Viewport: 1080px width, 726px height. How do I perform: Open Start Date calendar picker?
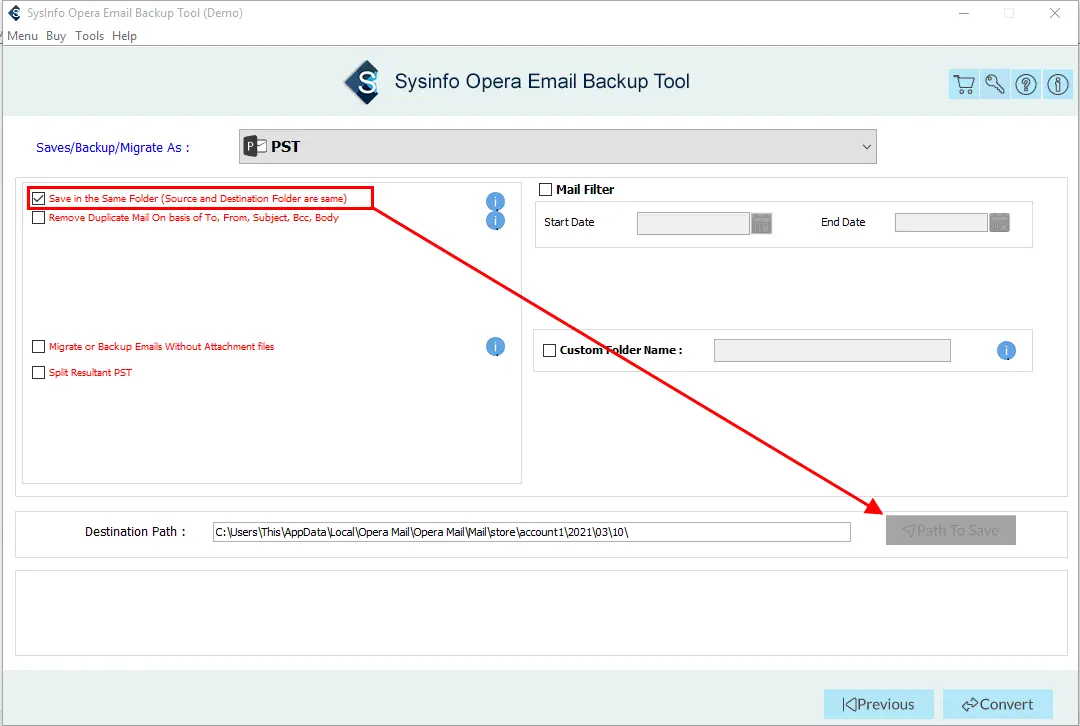click(761, 223)
